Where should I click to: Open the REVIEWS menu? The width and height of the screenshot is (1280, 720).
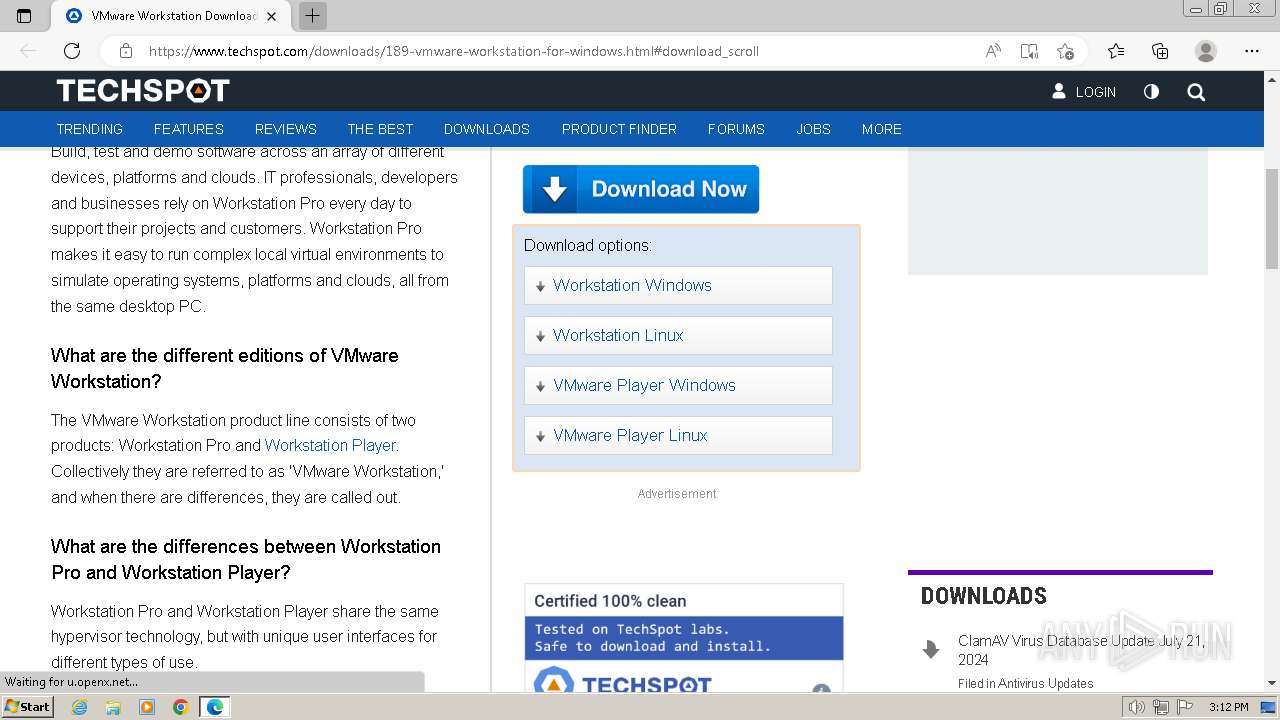pyautogui.click(x=285, y=129)
